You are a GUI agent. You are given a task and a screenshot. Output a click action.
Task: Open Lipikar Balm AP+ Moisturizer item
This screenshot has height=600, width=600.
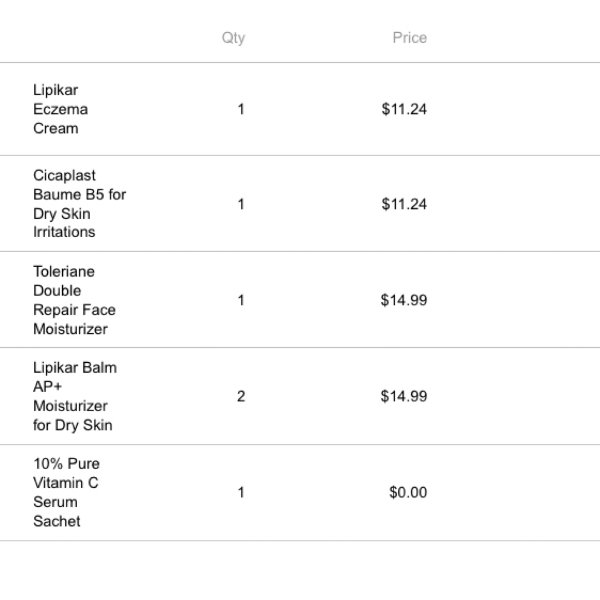tap(75, 396)
